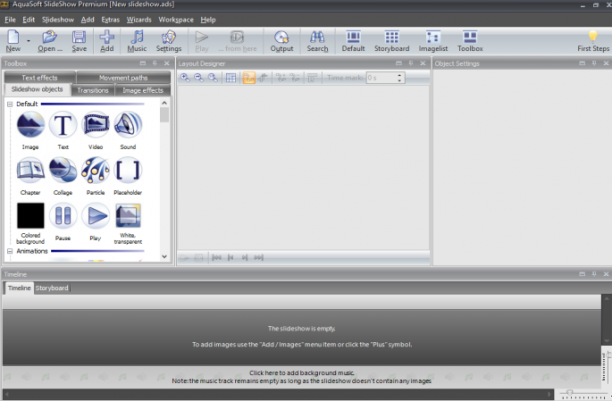The image size is (612, 401).
Task: Collapse the Default objects group
Action: pos(10,104)
